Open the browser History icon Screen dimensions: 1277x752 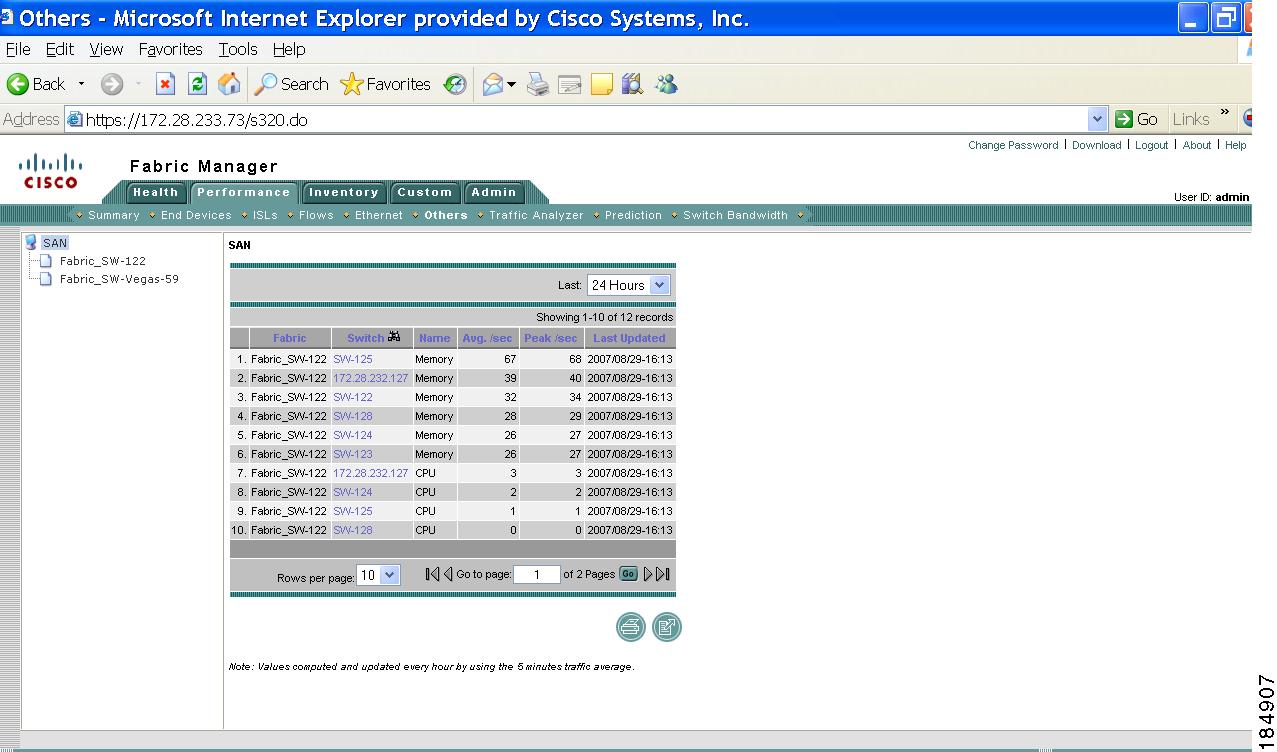455,85
